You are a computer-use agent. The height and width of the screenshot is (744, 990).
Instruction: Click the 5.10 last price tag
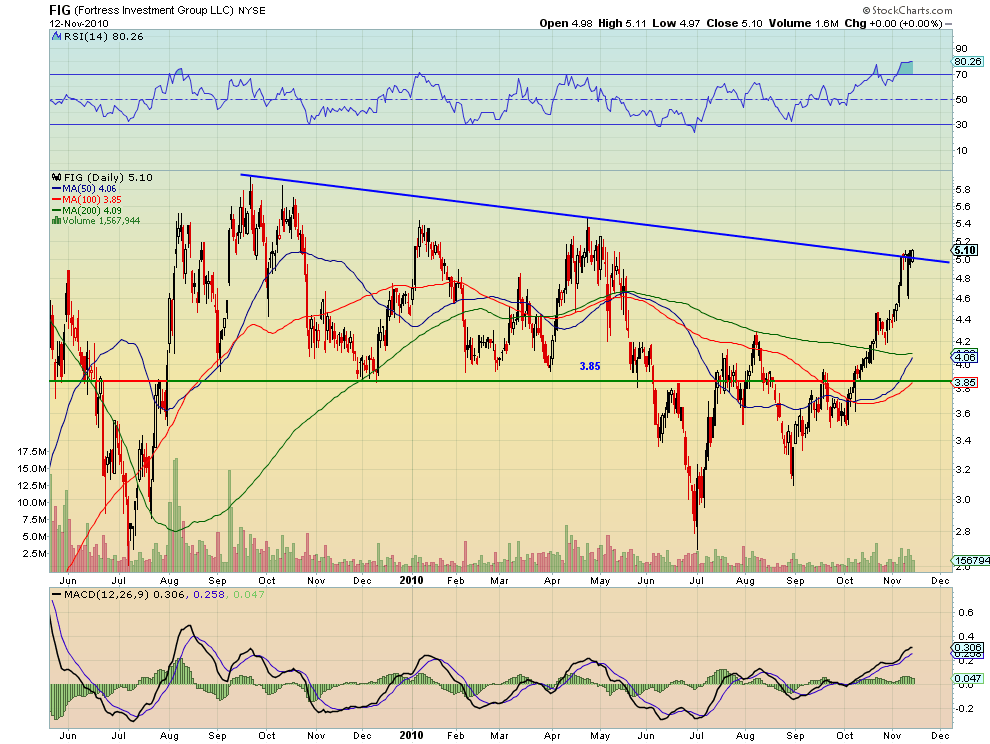point(966,250)
